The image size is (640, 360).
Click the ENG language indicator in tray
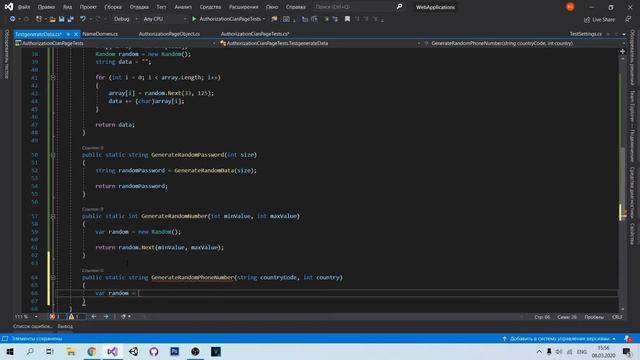pos(582,352)
